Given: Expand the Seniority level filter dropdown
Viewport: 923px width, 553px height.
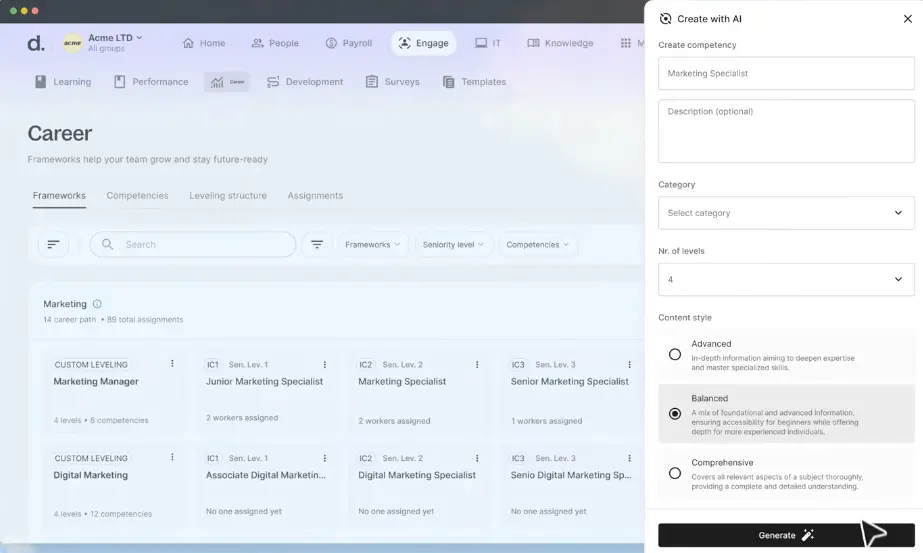Looking at the screenshot, I should [453, 244].
